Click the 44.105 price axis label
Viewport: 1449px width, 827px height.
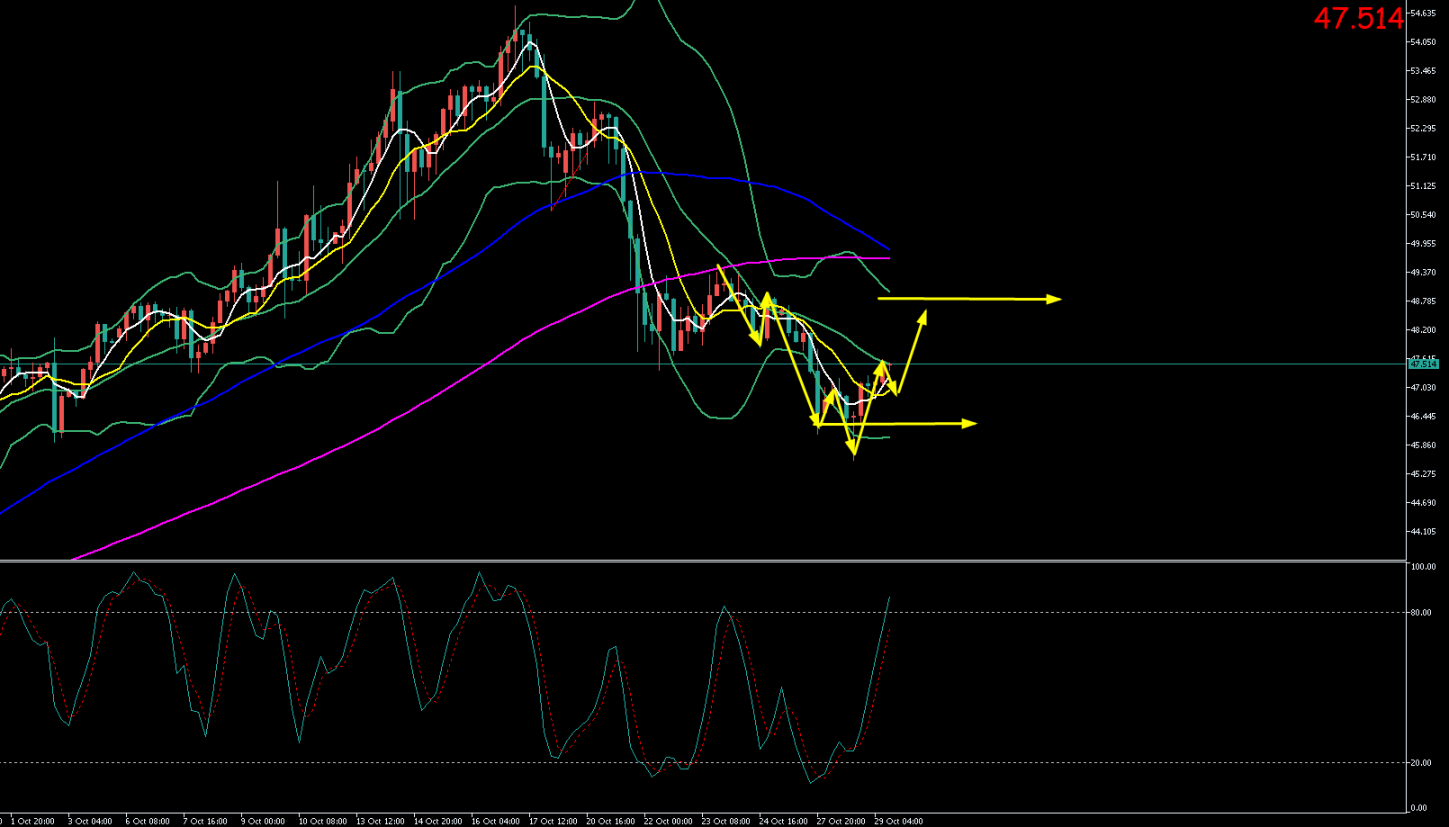1422,532
